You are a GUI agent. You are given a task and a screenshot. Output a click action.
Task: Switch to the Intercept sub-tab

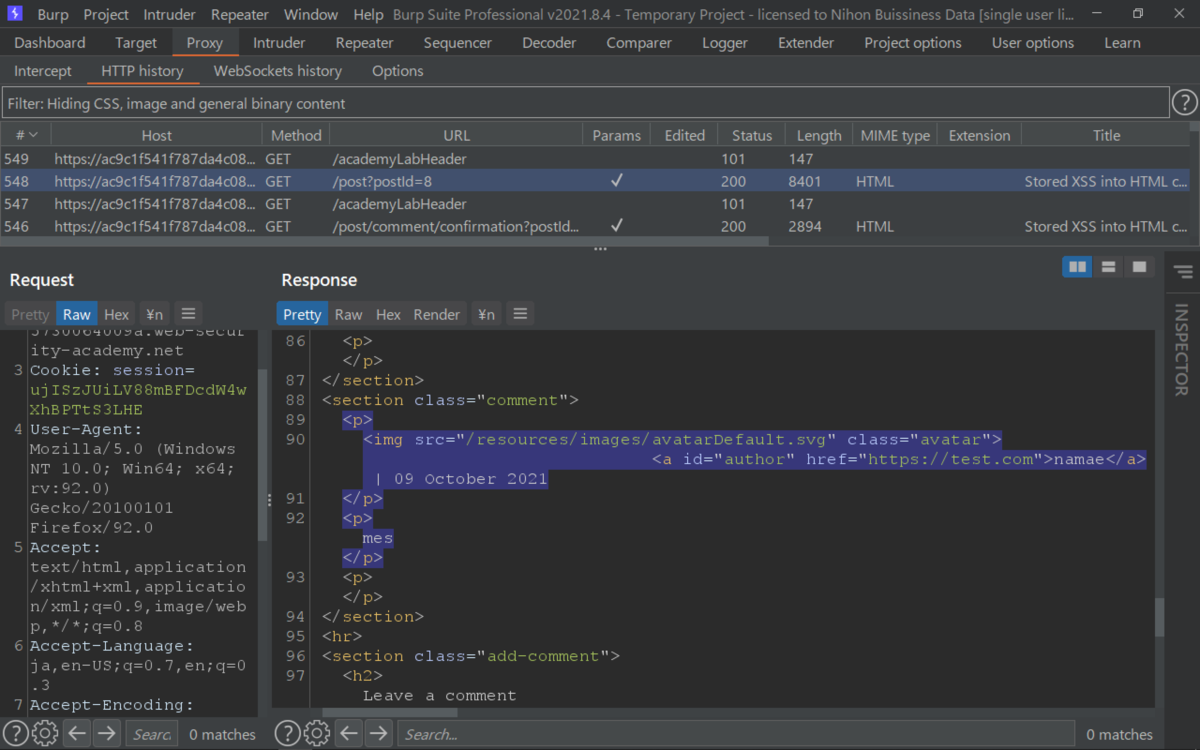43,71
